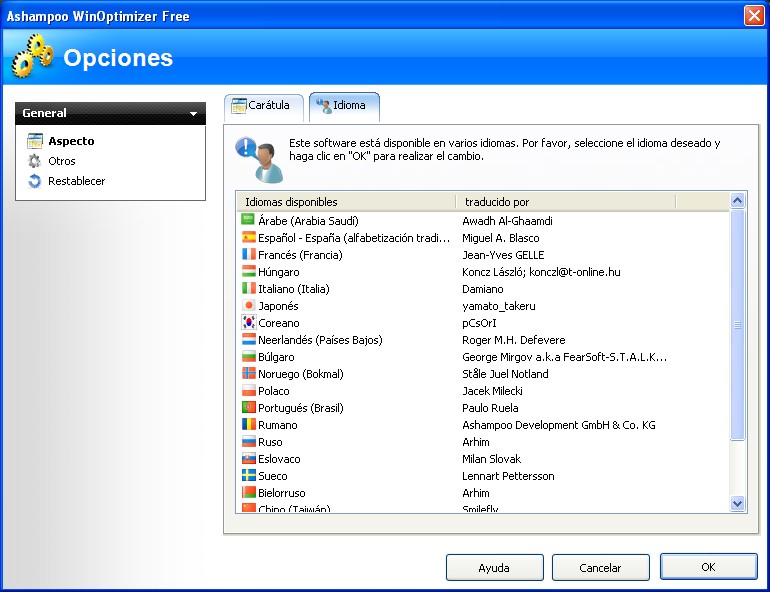
Task: Select Portugués (Brasil) language
Action: point(301,408)
